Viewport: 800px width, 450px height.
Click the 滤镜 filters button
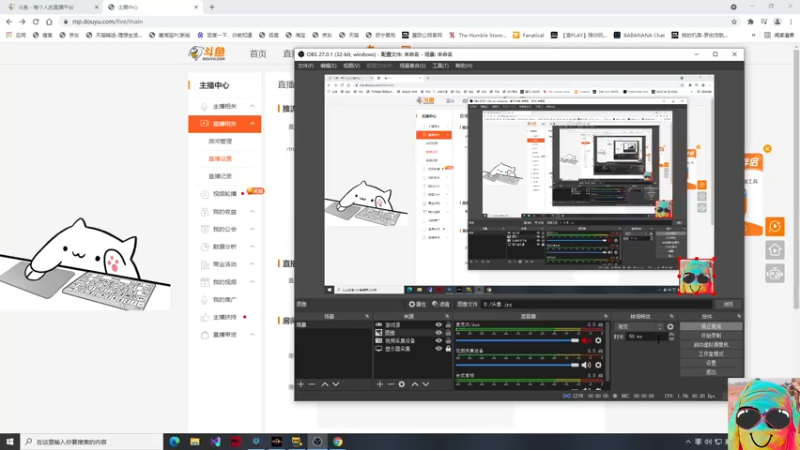[x=441, y=305]
